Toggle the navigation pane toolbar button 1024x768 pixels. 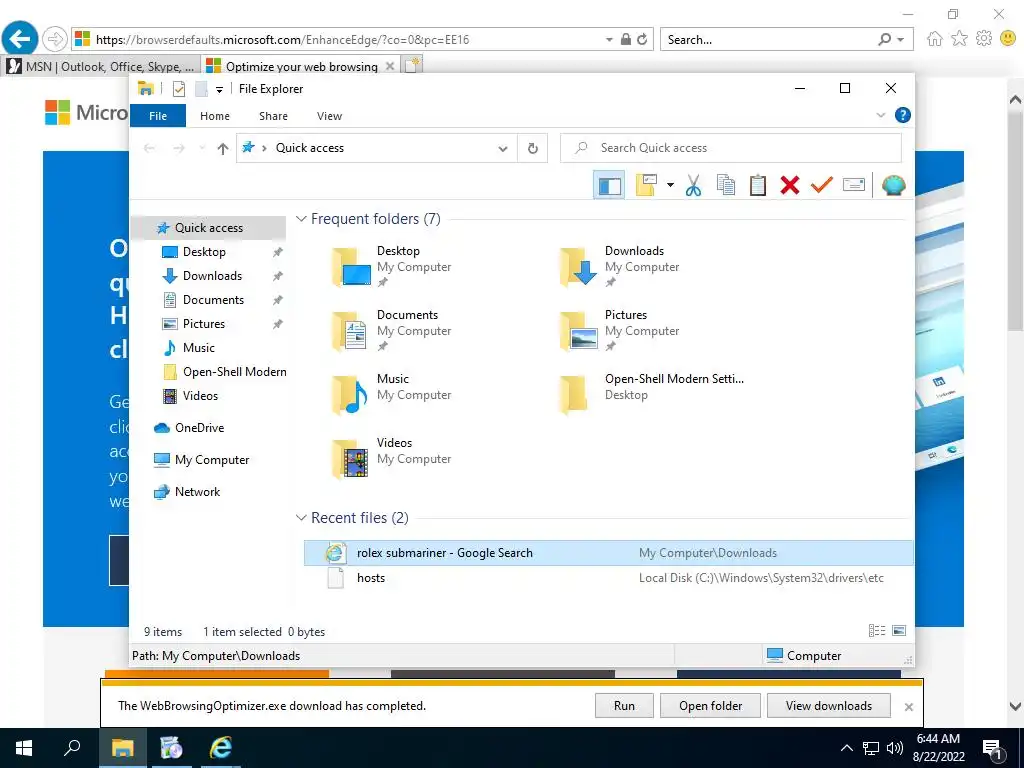[x=609, y=185]
